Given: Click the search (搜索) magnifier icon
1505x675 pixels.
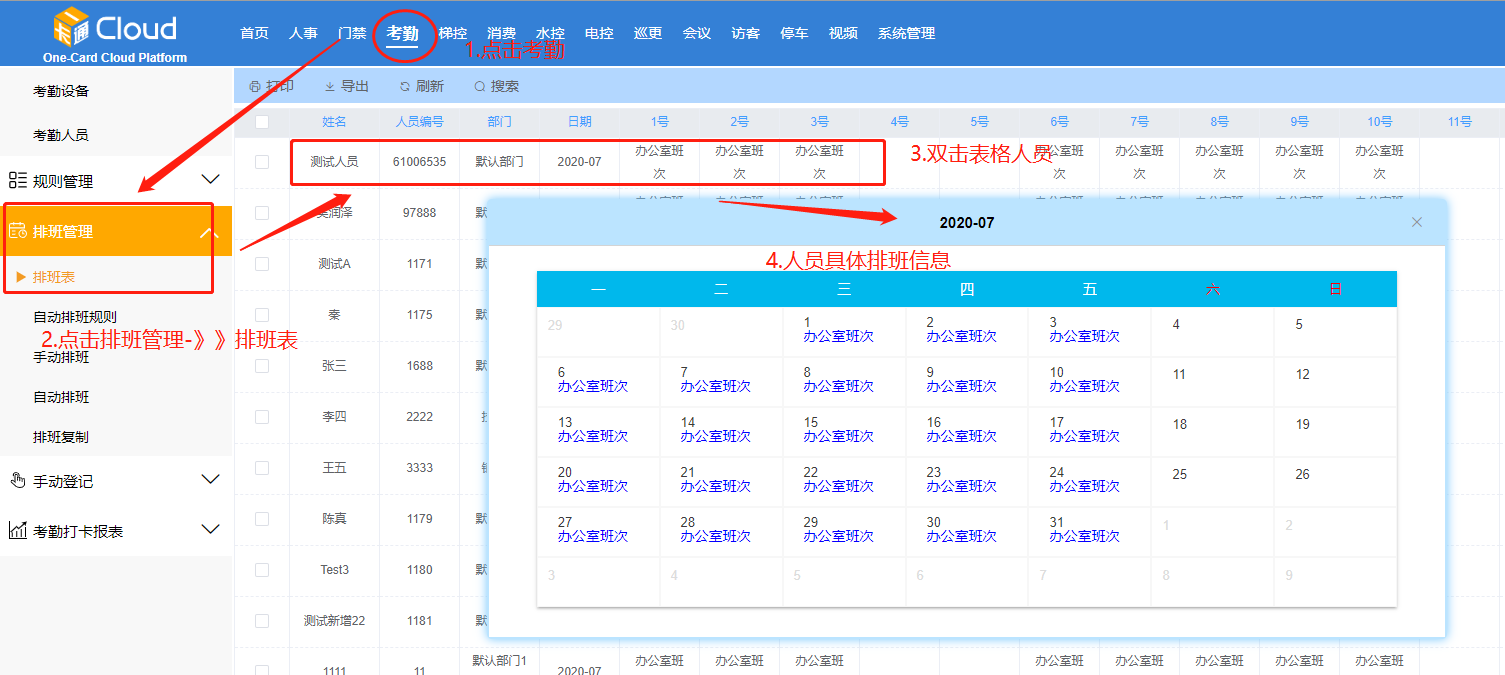Looking at the screenshot, I should pos(480,87).
